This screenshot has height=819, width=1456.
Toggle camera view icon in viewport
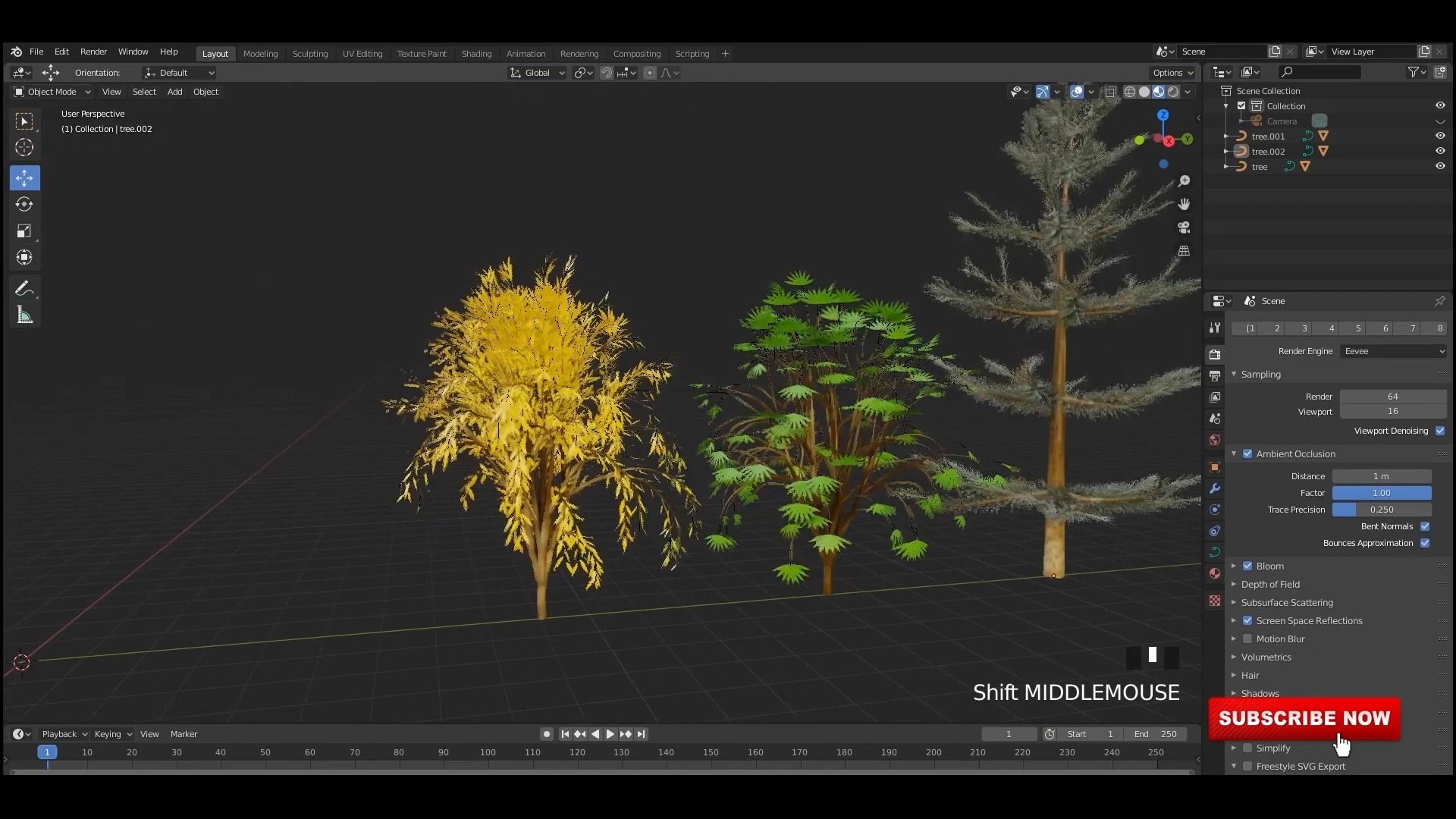pyautogui.click(x=1184, y=227)
